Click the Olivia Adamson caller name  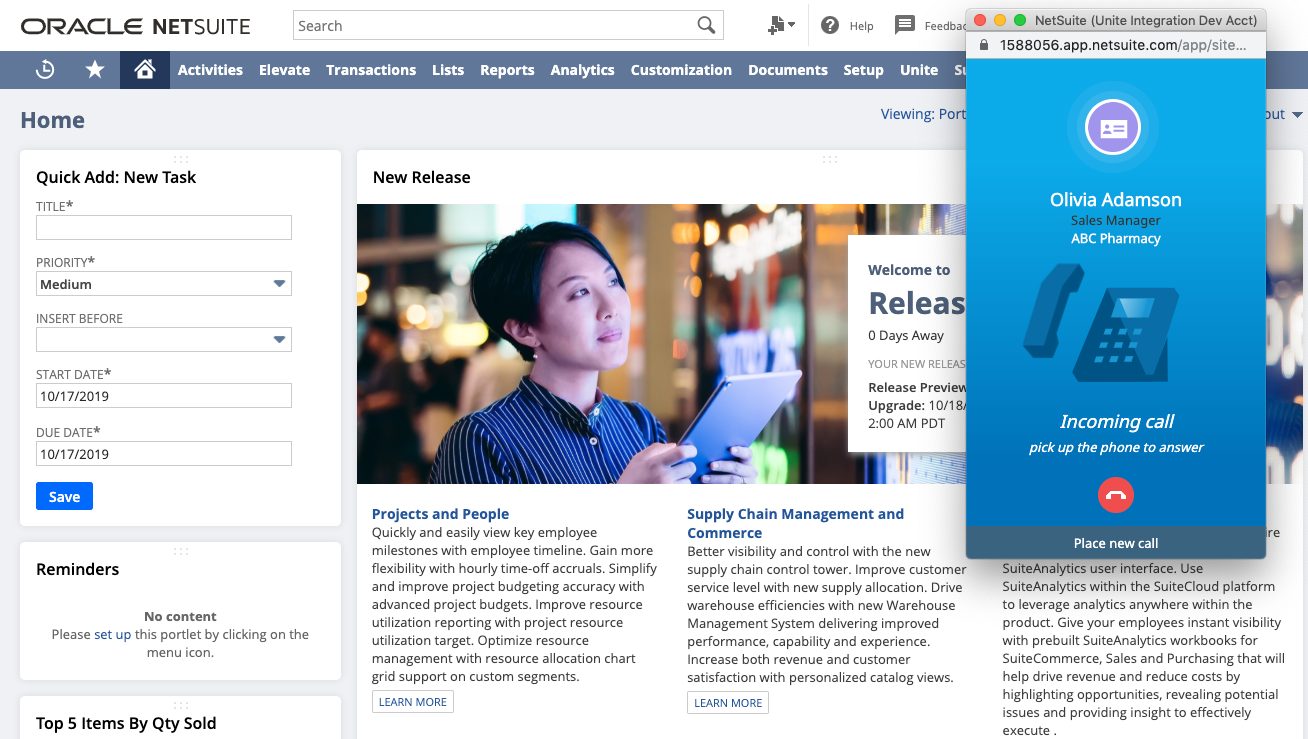[x=1116, y=200]
